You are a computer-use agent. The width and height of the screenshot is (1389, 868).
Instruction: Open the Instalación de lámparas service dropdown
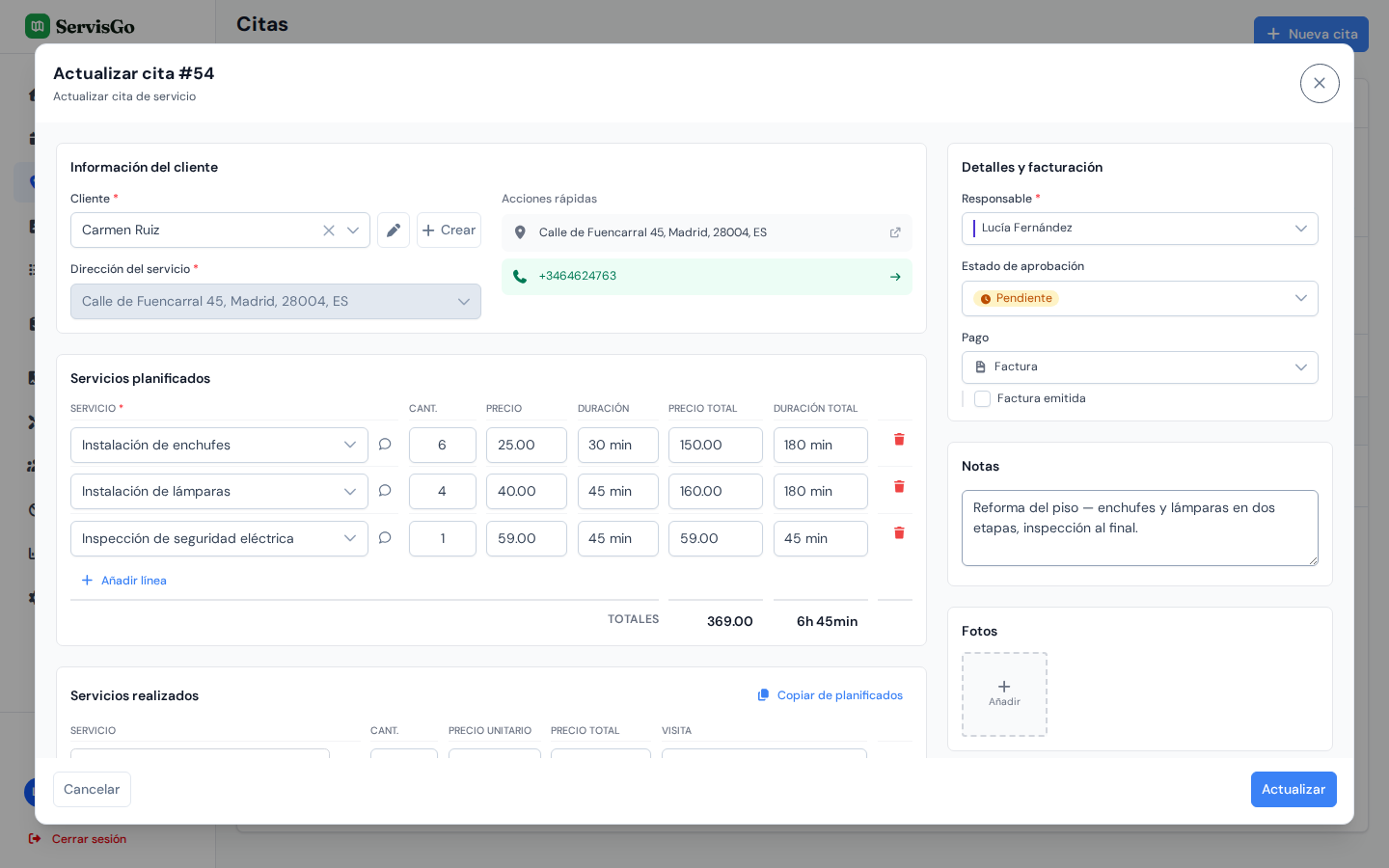[x=219, y=492]
